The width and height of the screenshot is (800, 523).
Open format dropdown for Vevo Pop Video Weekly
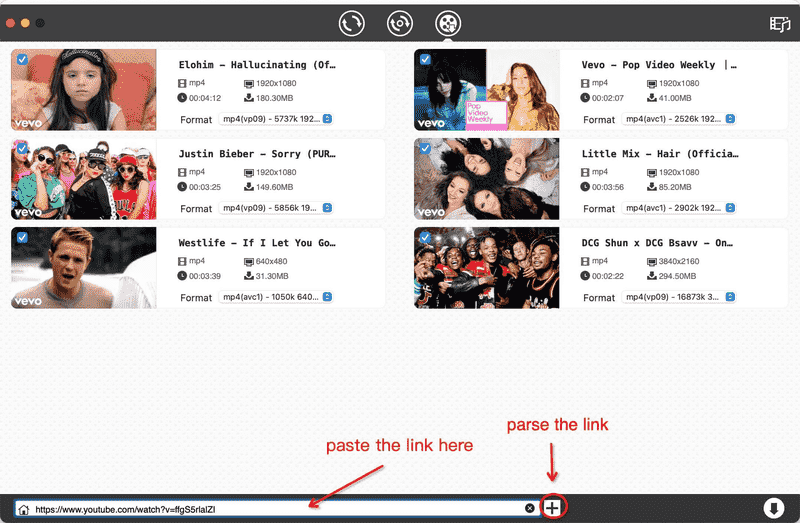pyautogui.click(x=679, y=119)
